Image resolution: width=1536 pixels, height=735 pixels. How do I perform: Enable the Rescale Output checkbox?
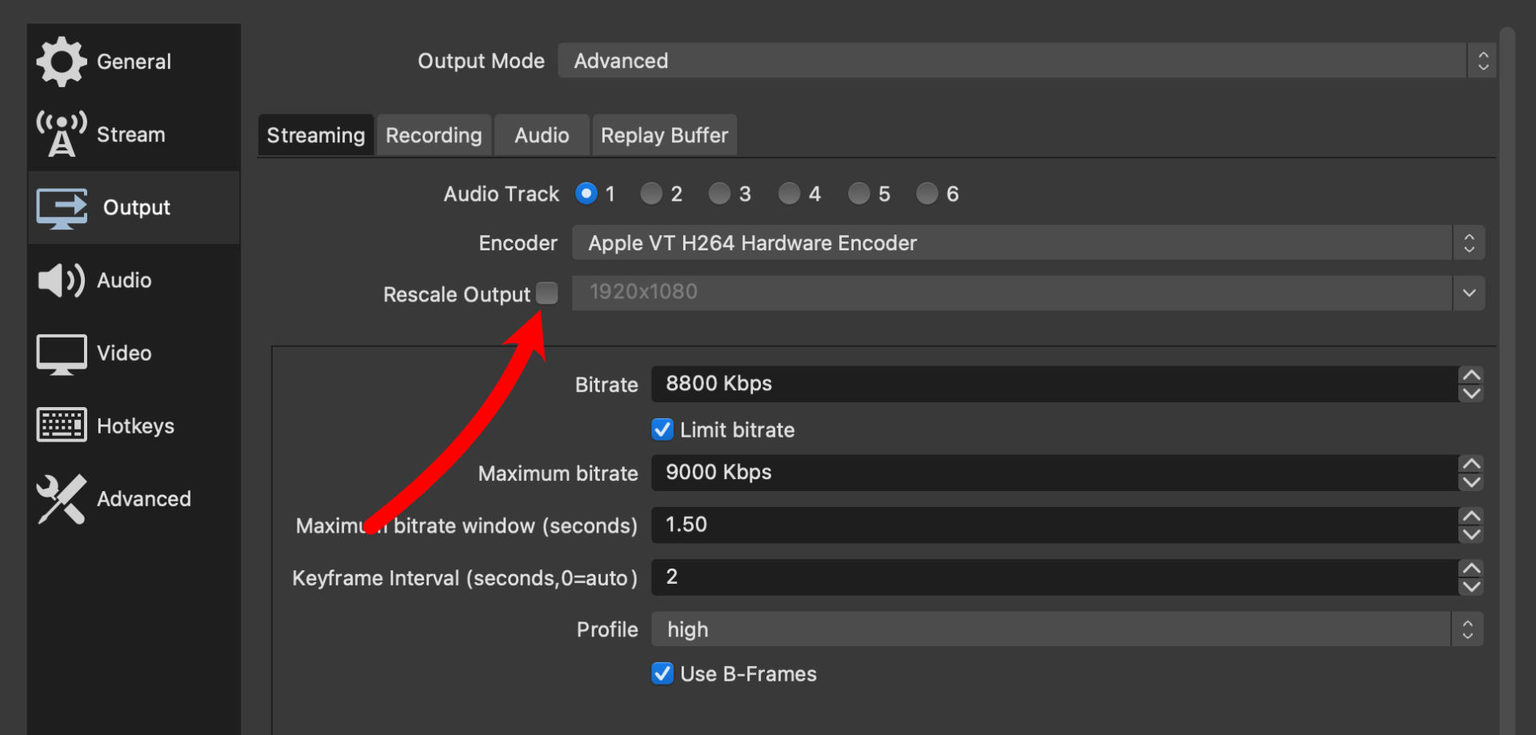547,293
